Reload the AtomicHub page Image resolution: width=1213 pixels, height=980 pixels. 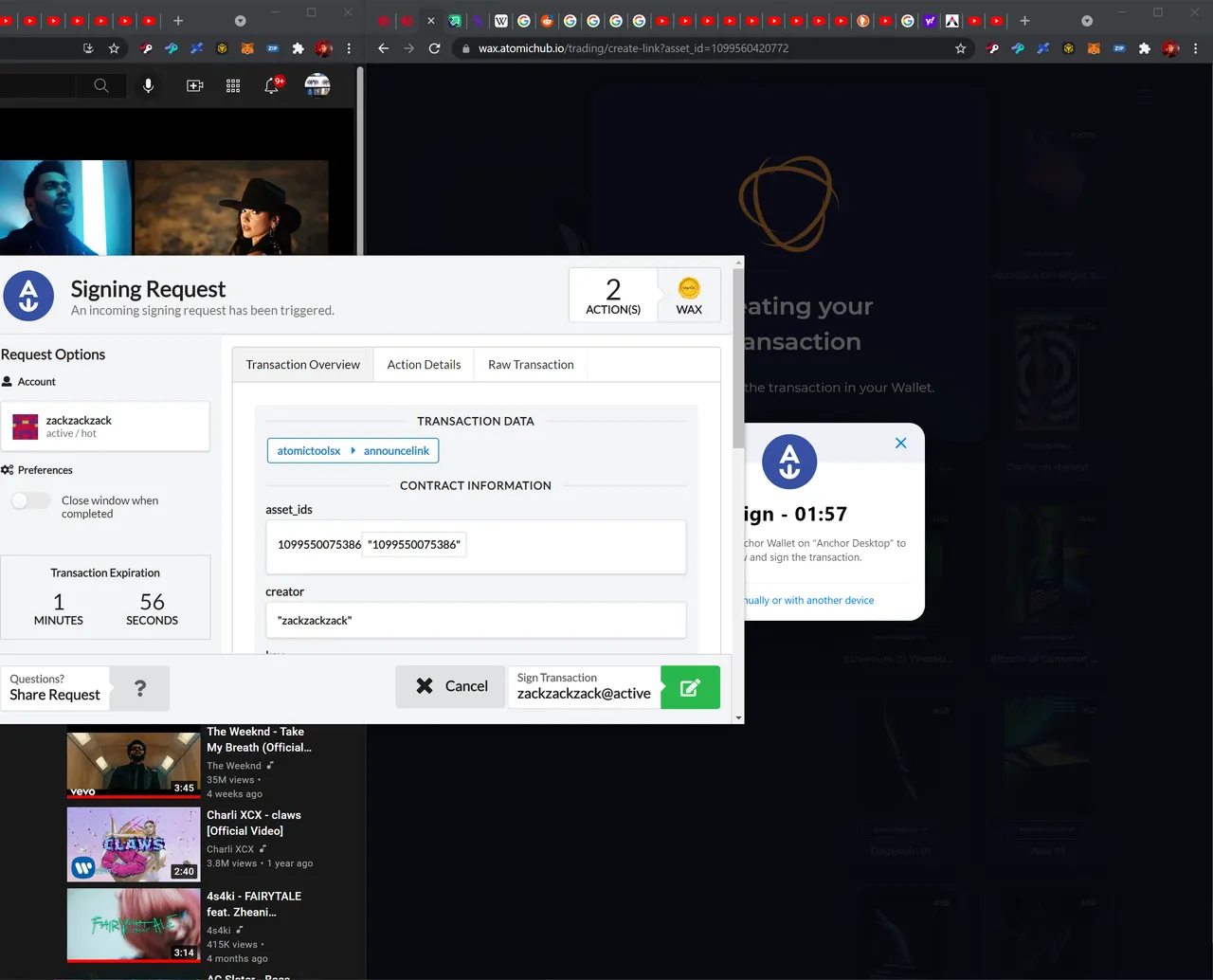[434, 48]
